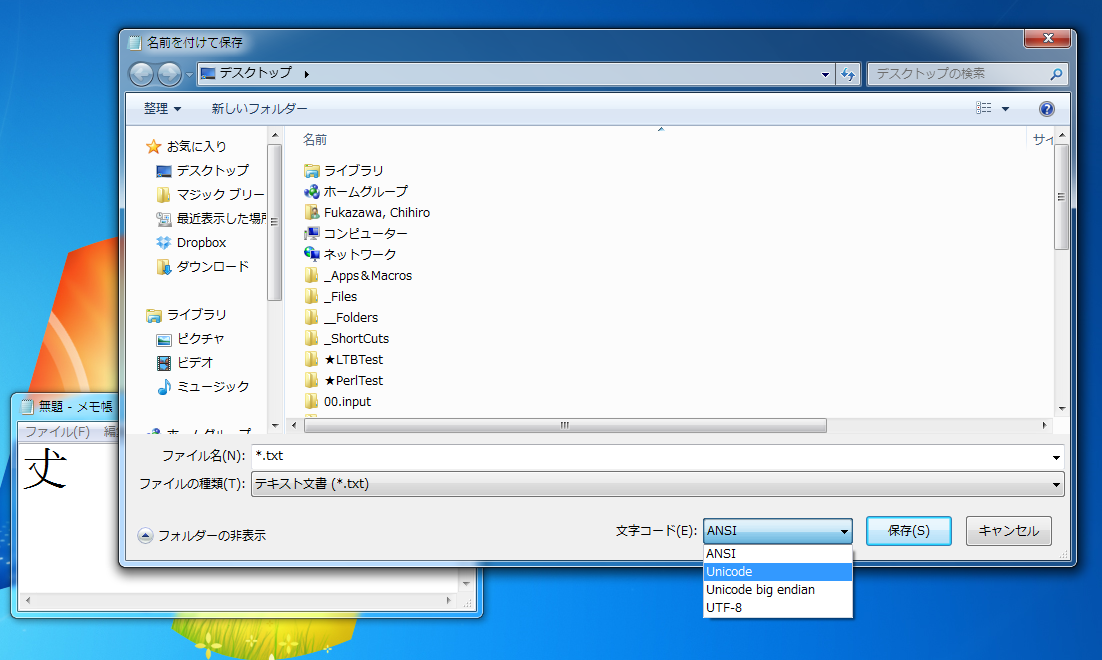1102x660 pixels.
Task: Select ANSI from encoding list
Action: click(777, 554)
